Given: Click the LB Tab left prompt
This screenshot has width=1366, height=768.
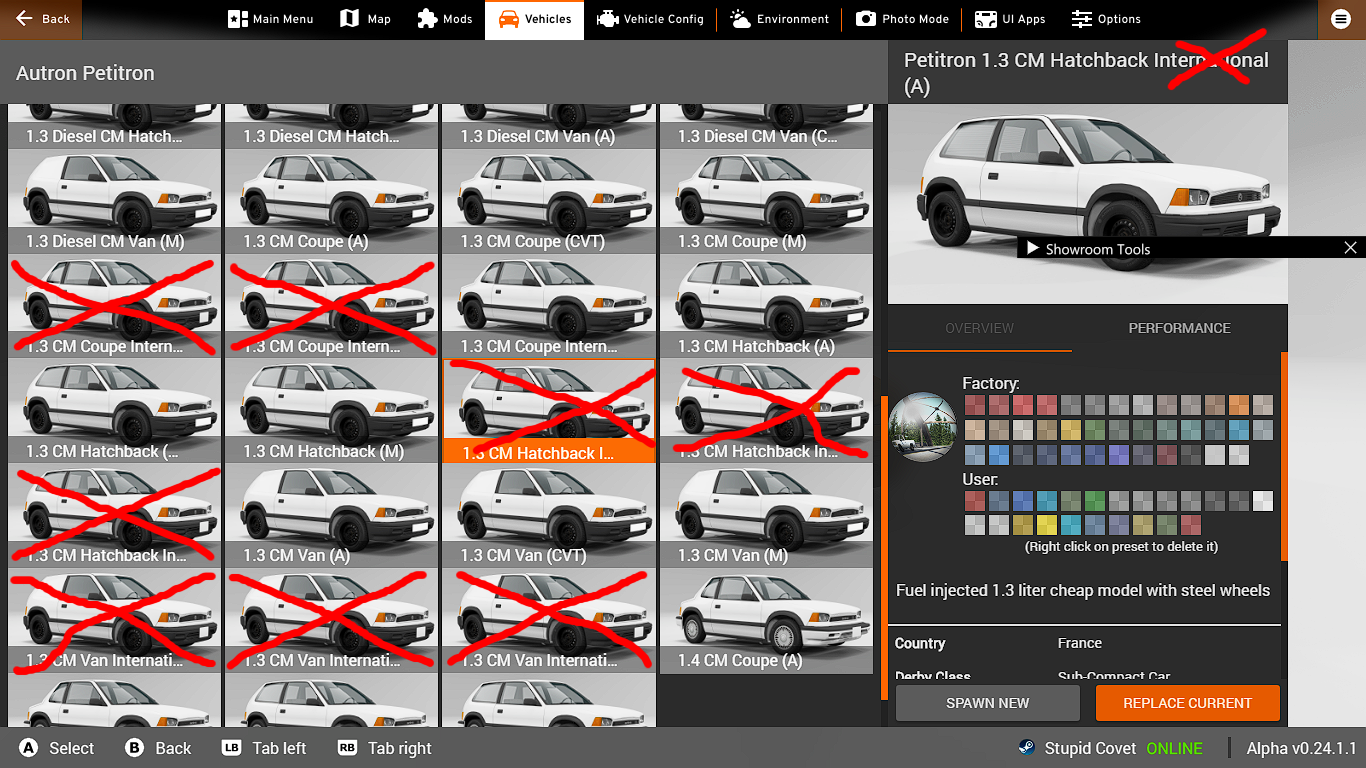Looking at the screenshot, I should (x=264, y=748).
